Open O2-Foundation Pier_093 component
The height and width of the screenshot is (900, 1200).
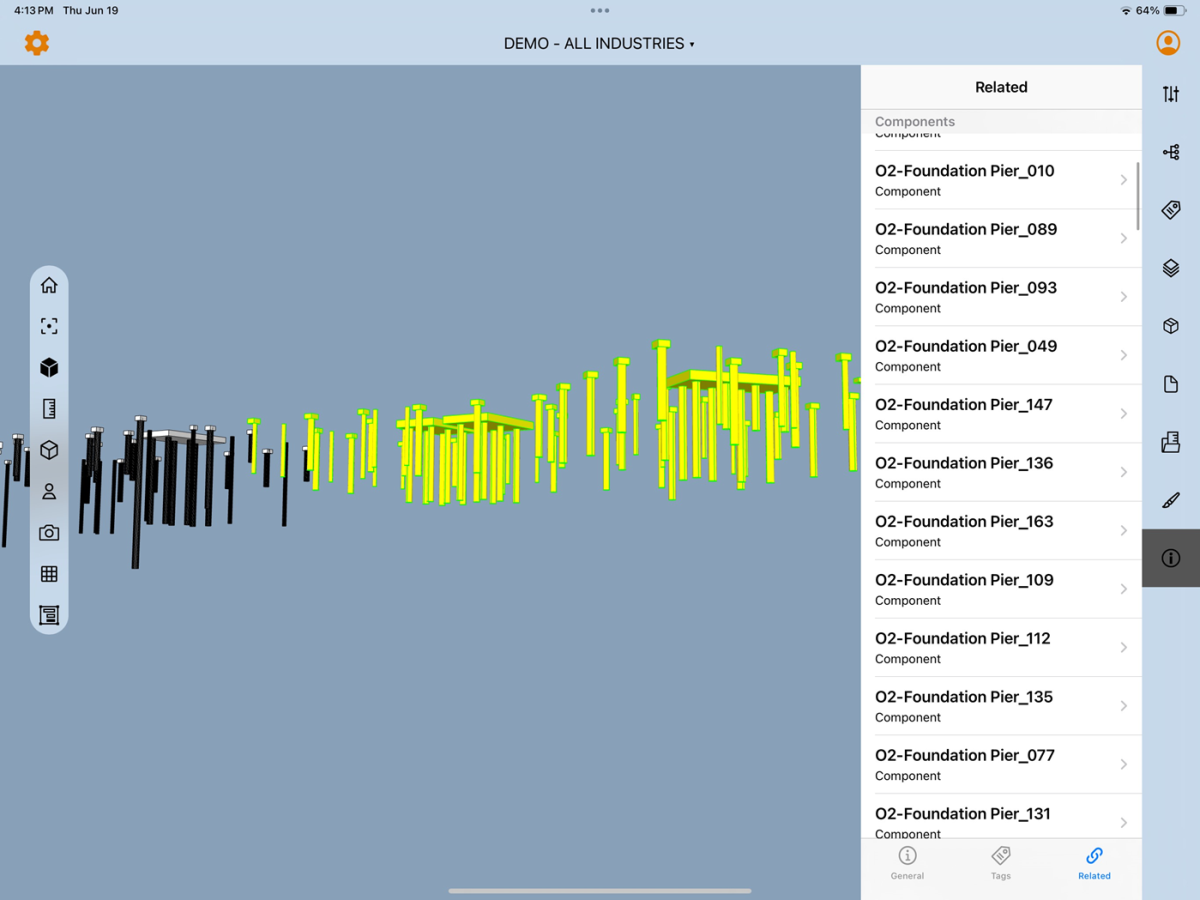tap(1001, 297)
